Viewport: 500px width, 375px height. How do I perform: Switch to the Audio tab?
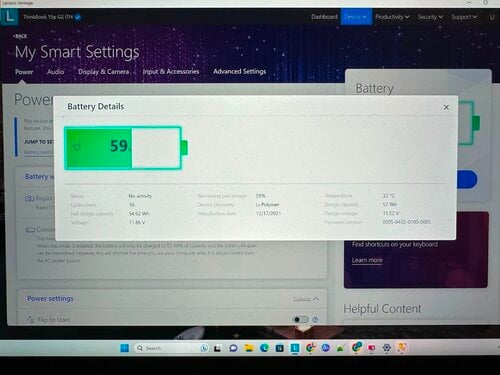click(x=55, y=72)
